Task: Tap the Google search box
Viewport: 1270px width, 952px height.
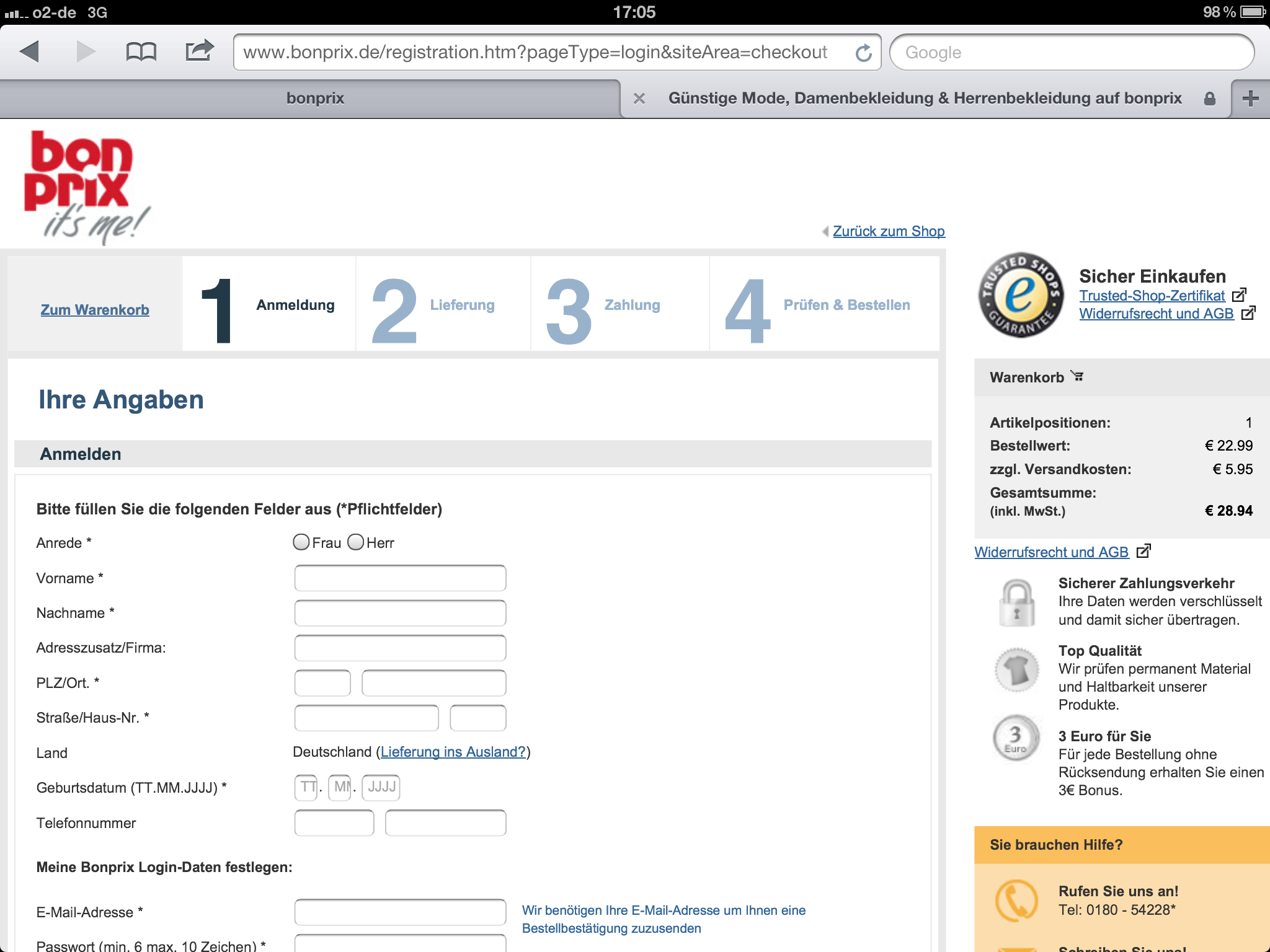Action: [1072, 53]
